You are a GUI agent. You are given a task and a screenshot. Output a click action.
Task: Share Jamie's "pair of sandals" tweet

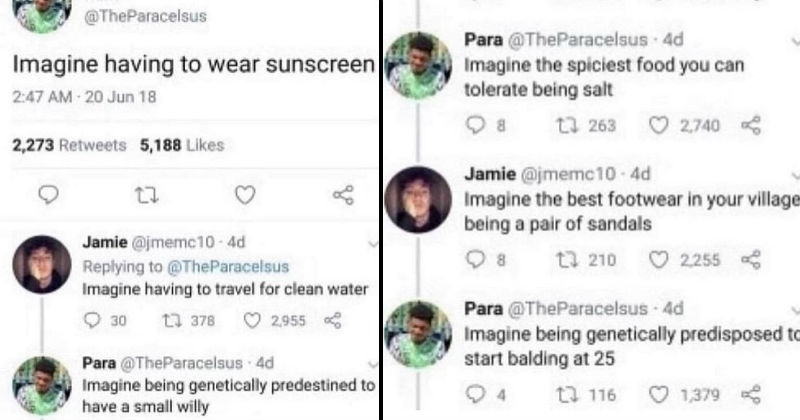(x=751, y=260)
